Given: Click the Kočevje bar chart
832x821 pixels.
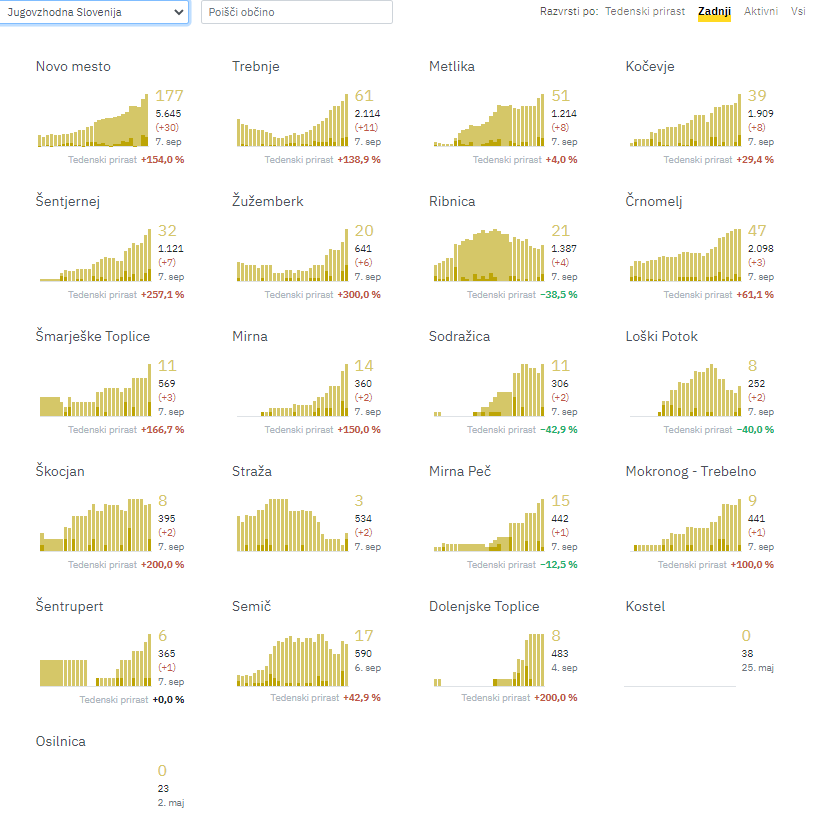Looking at the screenshot, I should [686, 120].
